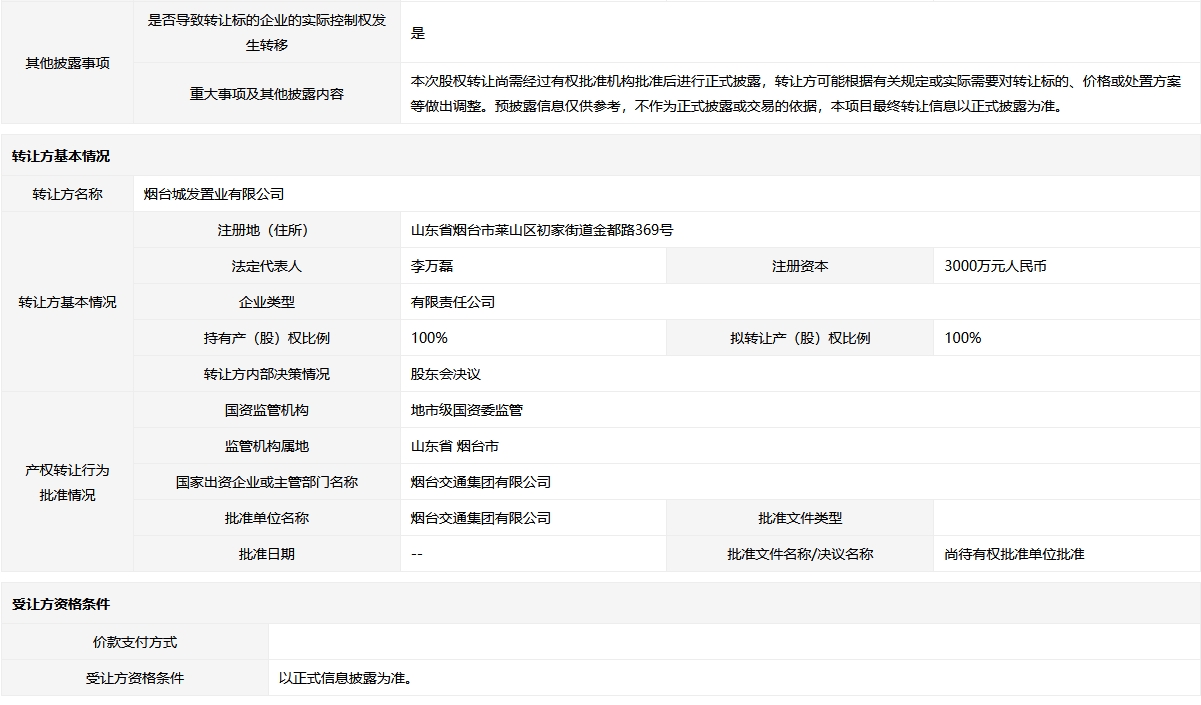Screen dimensions: 1201x705
Task: Click the '转让方内部决策情况' label
Action: click(266, 374)
